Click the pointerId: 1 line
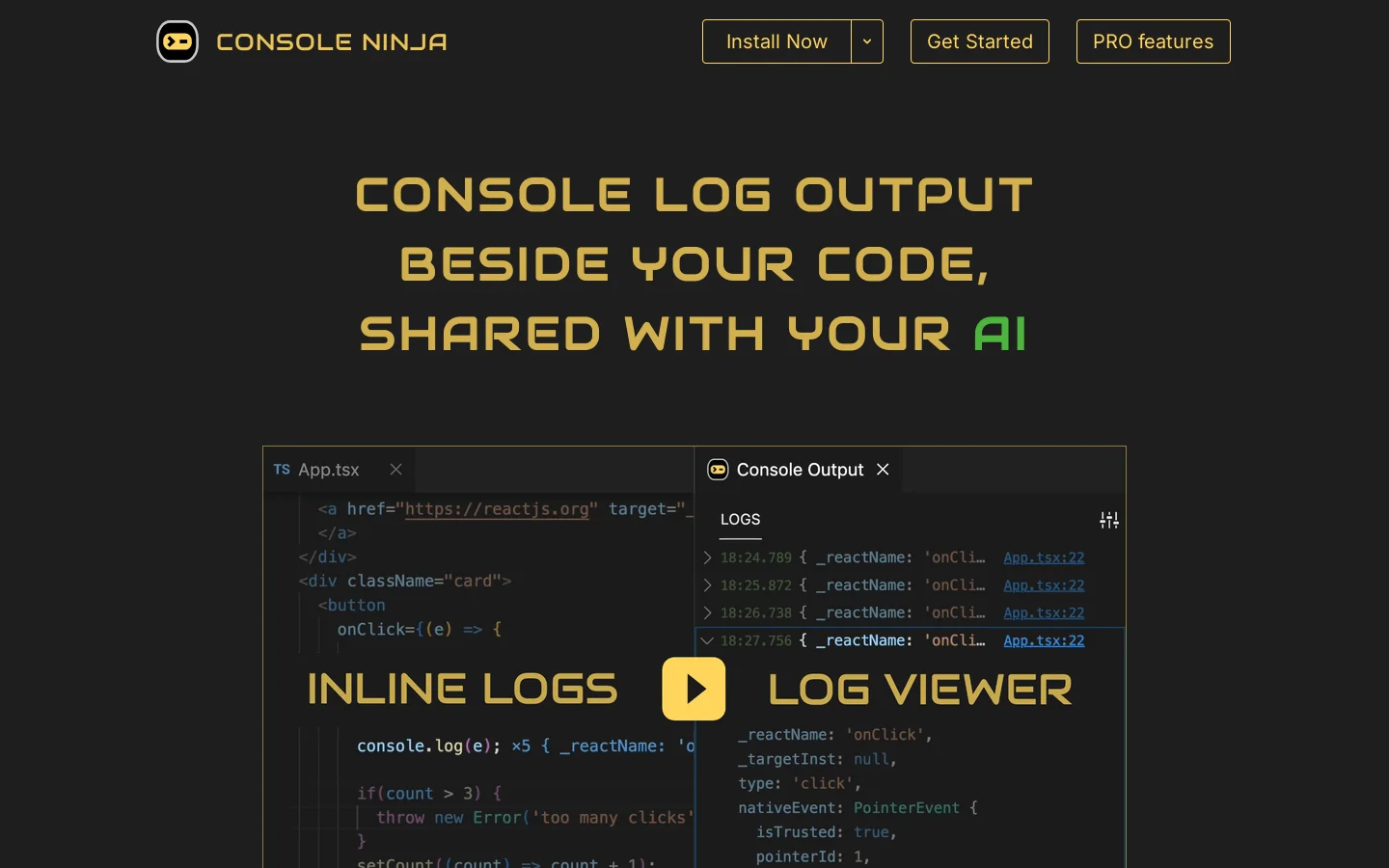This screenshot has height=868, width=1389. [813, 856]
